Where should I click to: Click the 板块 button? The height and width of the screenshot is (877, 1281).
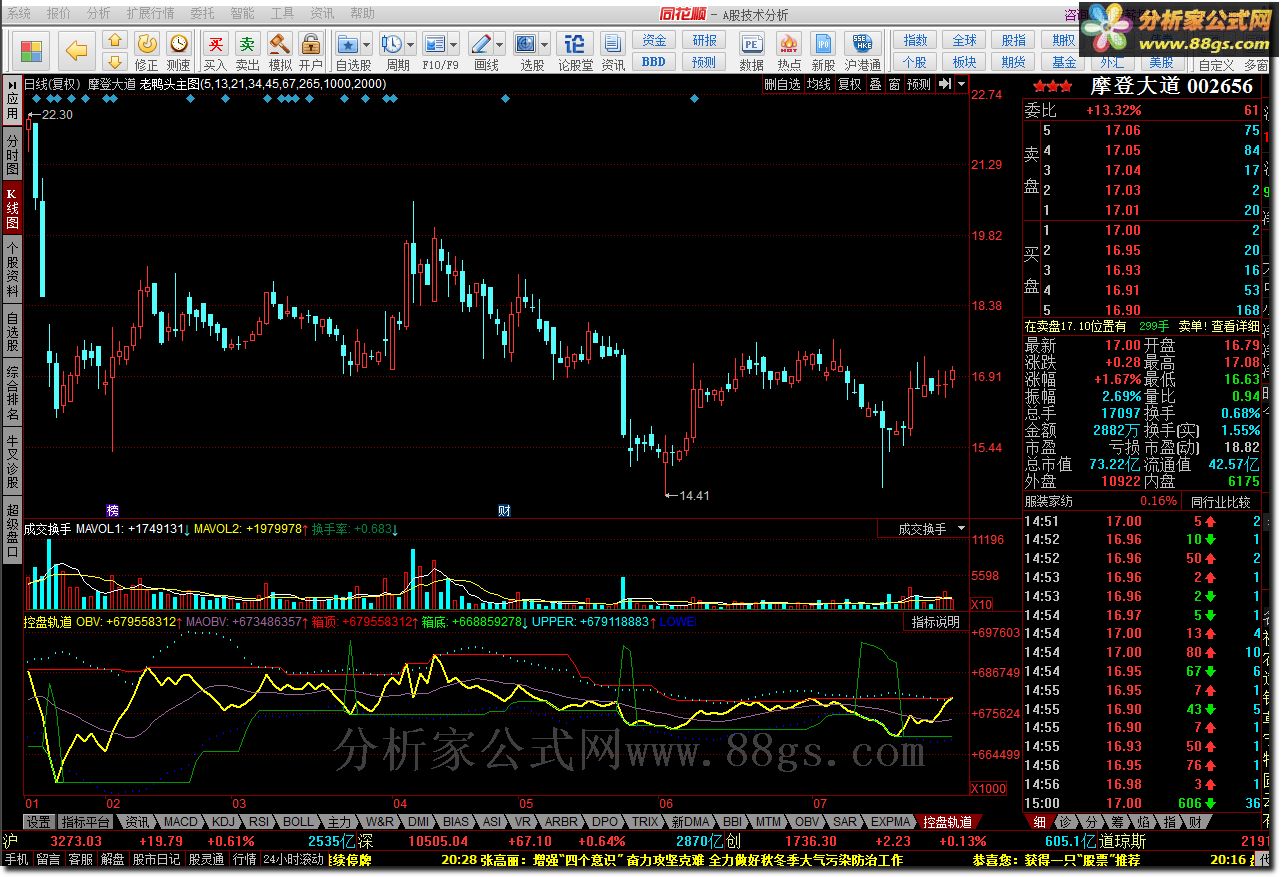(964, 61)
